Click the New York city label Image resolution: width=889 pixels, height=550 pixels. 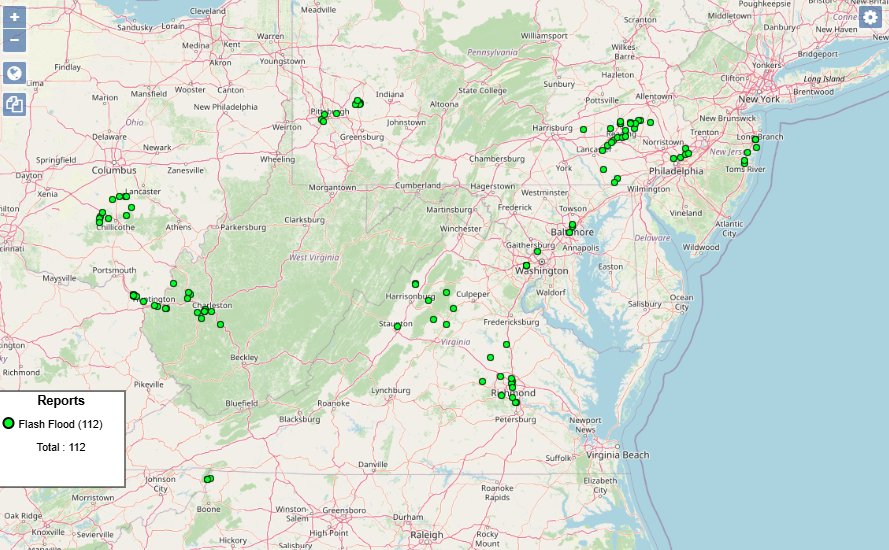click(758, 99)
